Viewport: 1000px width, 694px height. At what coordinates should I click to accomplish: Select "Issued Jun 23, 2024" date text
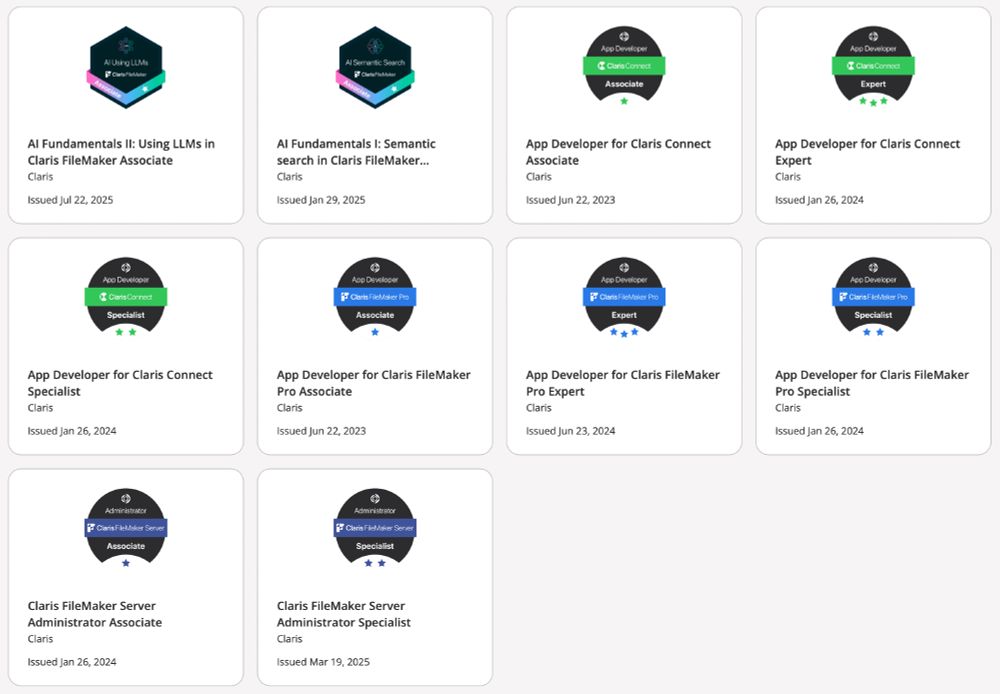click(571, 431)
